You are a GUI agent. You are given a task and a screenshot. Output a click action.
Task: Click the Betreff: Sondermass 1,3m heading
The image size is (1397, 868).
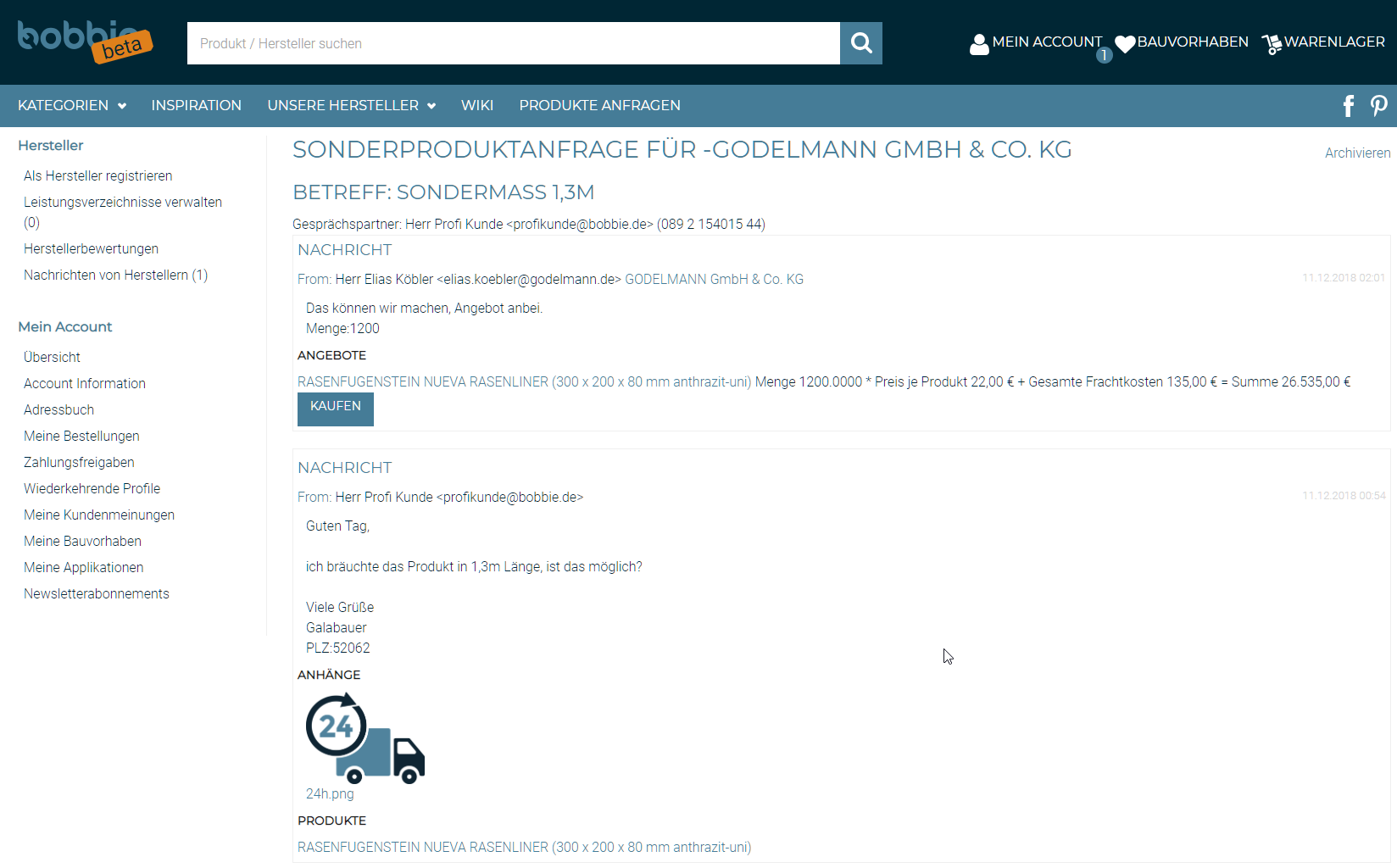pyautogui.click(x=443, y=192)
